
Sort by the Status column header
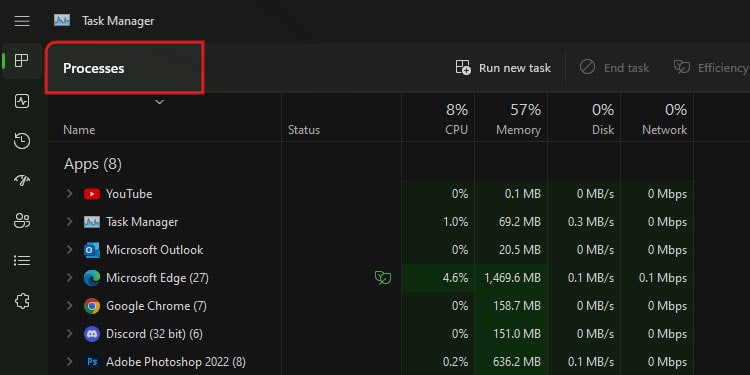pos(304,130)
